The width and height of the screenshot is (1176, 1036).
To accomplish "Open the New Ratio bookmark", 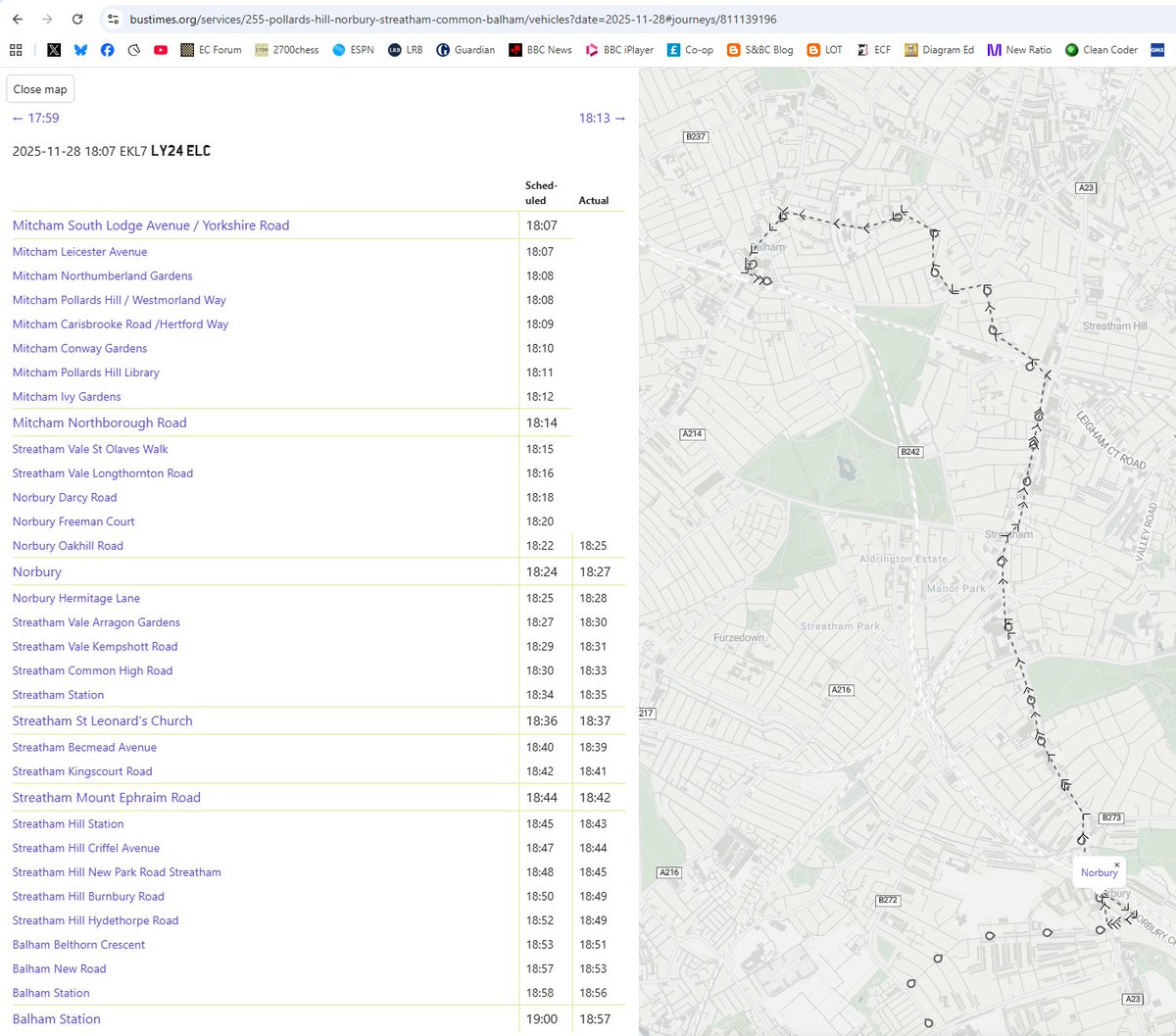I will (1019, 49).
